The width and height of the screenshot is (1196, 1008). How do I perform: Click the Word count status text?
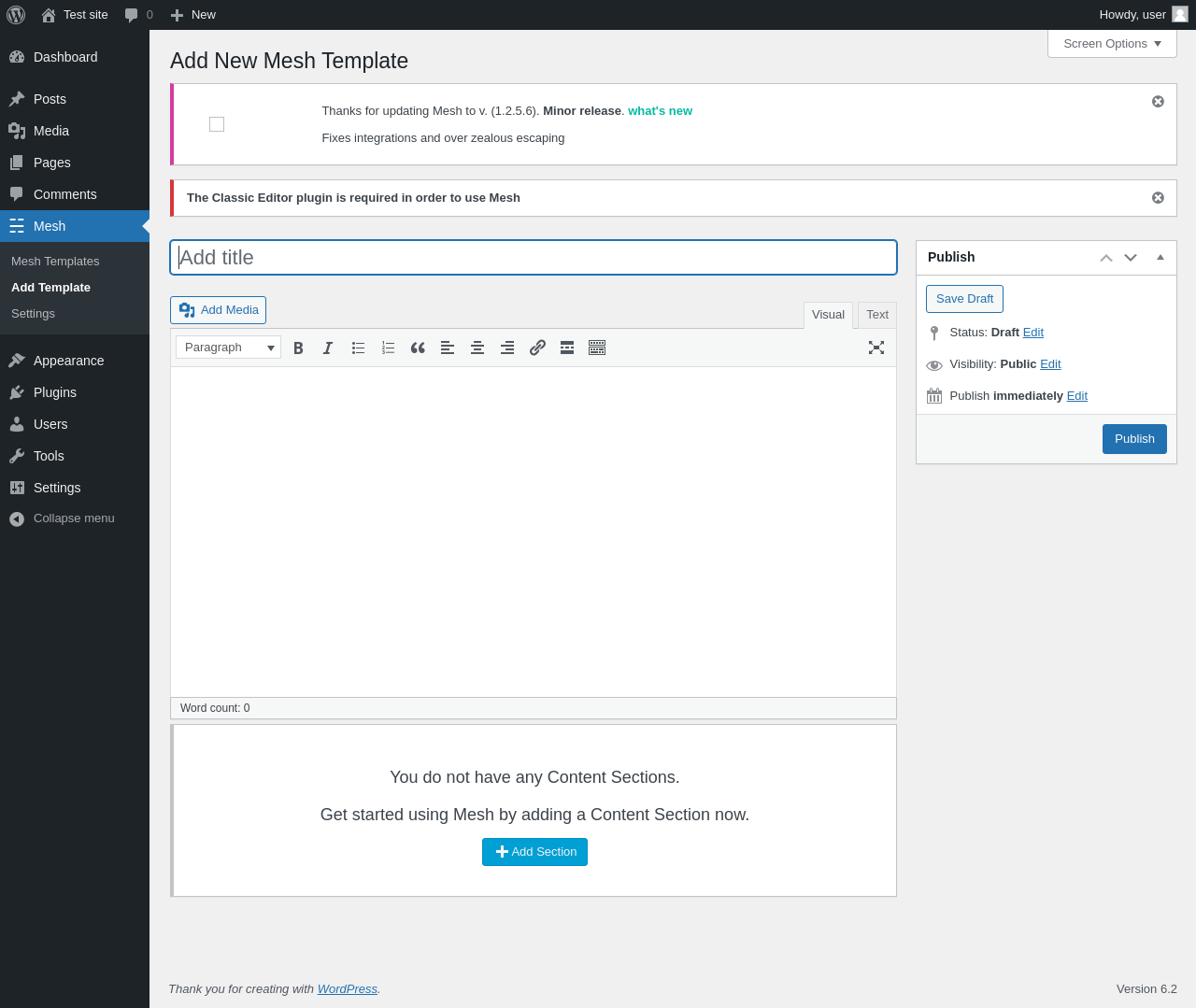(x=215, y=708)
